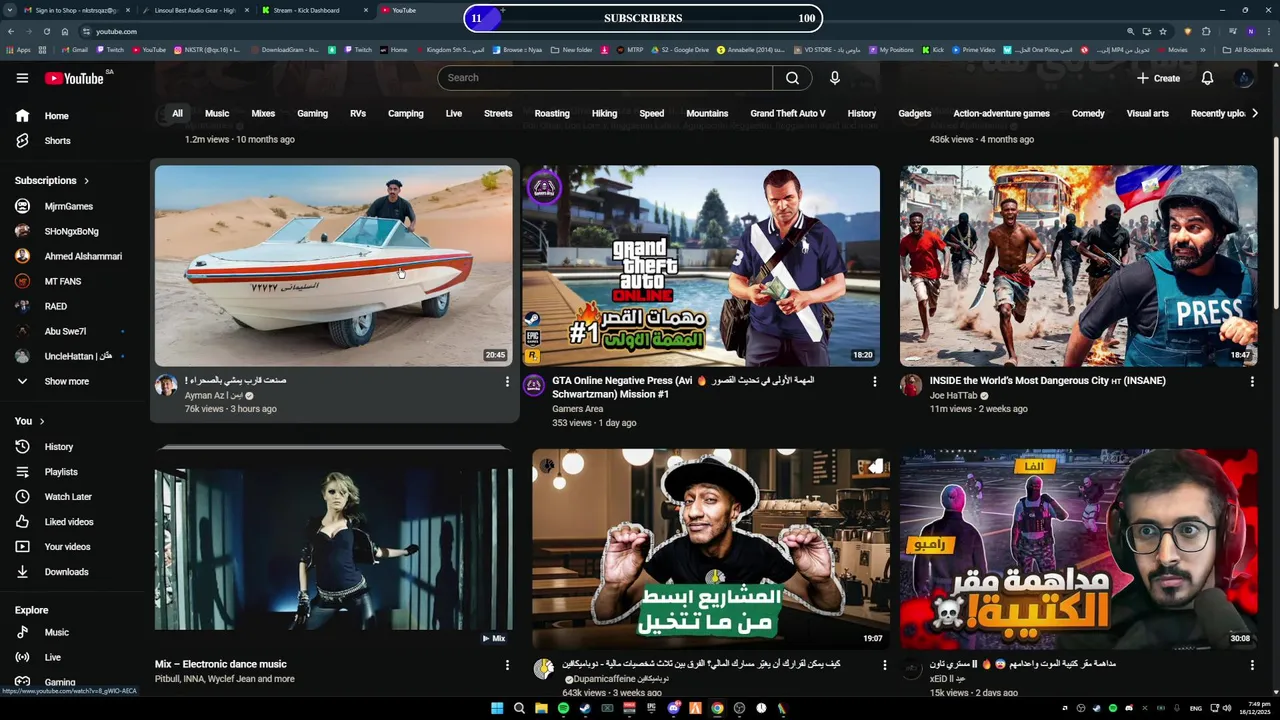Open the account avatar menu

click(x=1244, y=78)
